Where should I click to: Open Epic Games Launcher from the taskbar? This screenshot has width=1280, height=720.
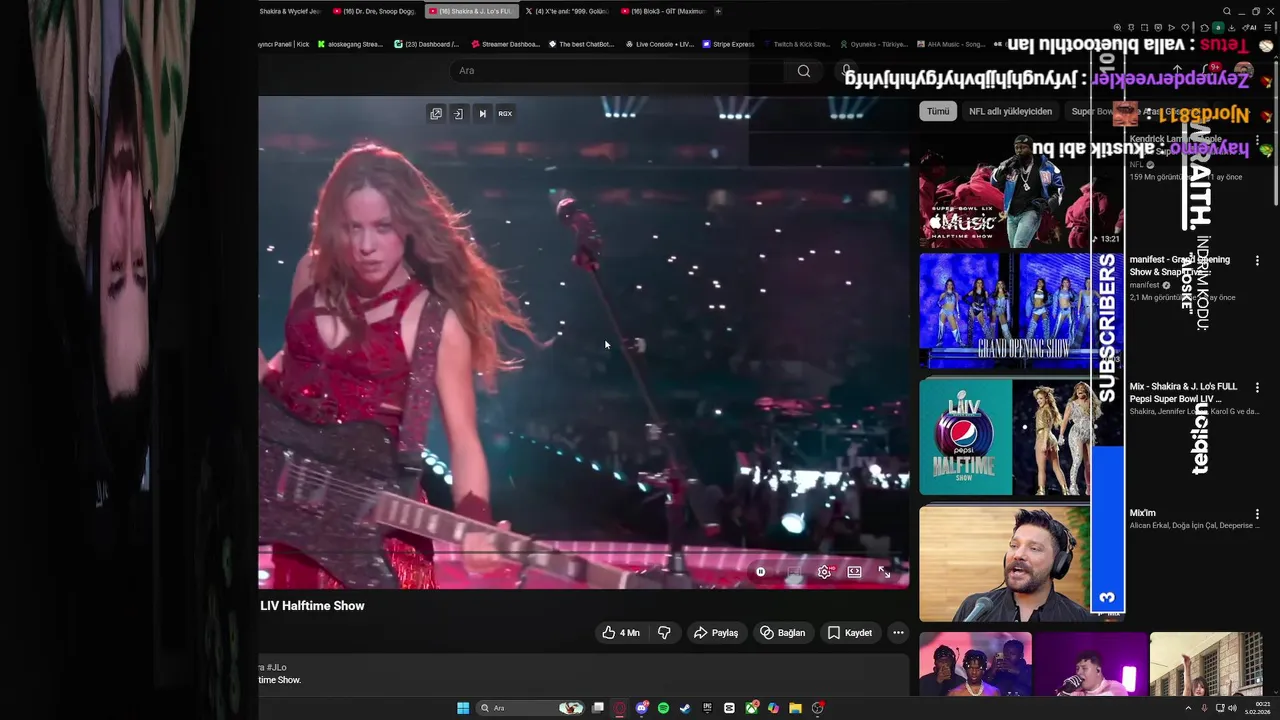click(708, 708)
